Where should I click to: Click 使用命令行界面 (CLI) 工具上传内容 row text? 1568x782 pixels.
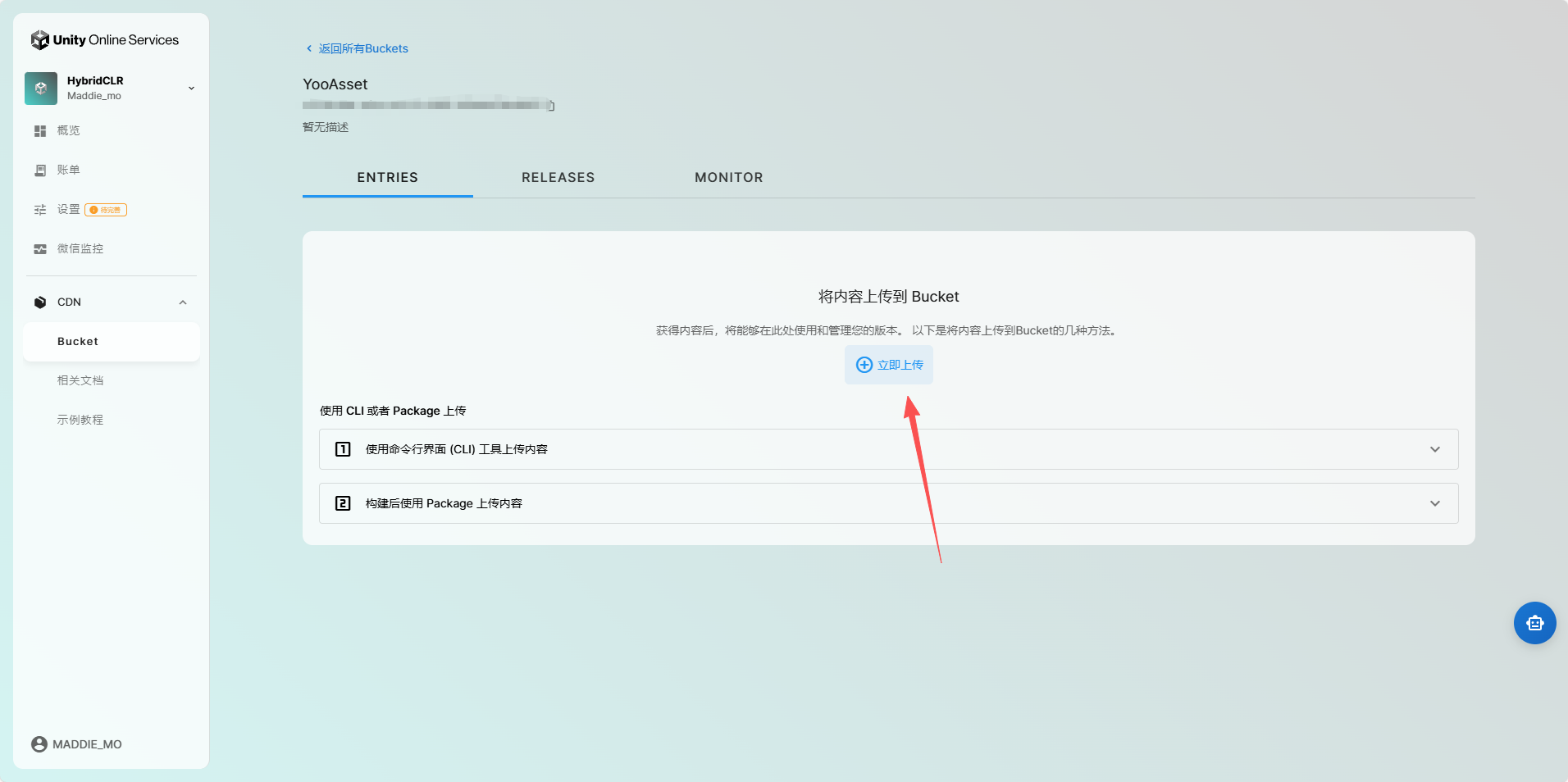click(x=457, y=449)
